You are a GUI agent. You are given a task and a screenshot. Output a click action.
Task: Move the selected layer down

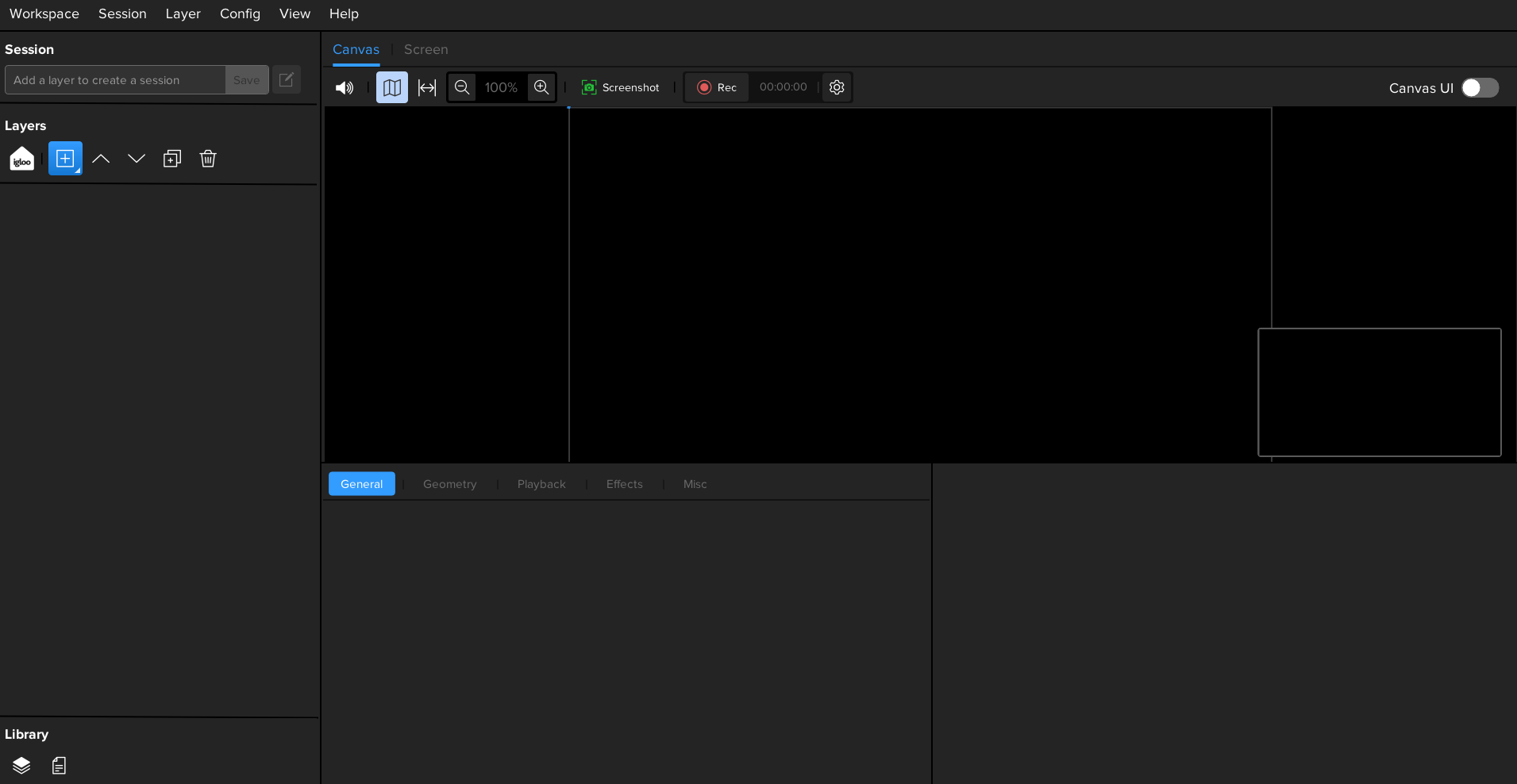[137, 159]
